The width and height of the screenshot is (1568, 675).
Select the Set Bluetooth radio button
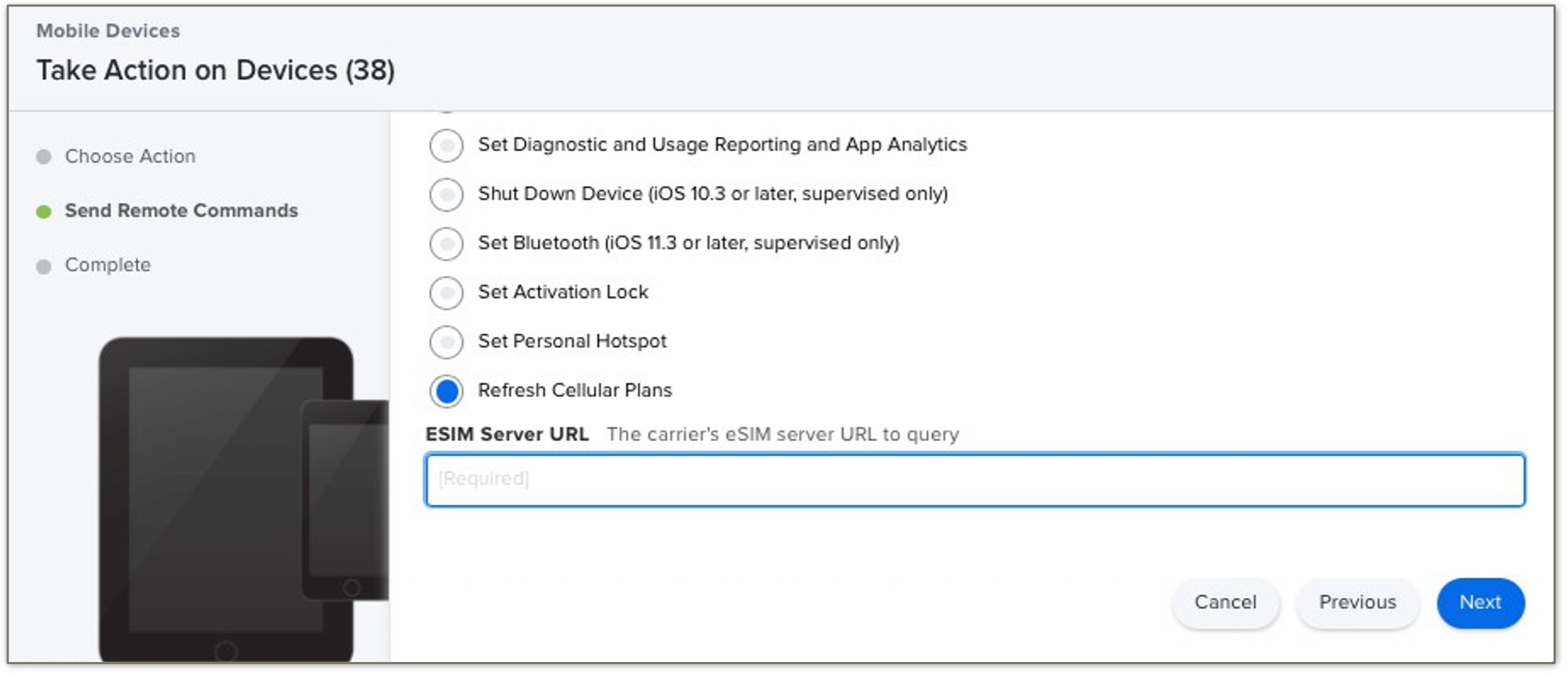pos(446,243)
